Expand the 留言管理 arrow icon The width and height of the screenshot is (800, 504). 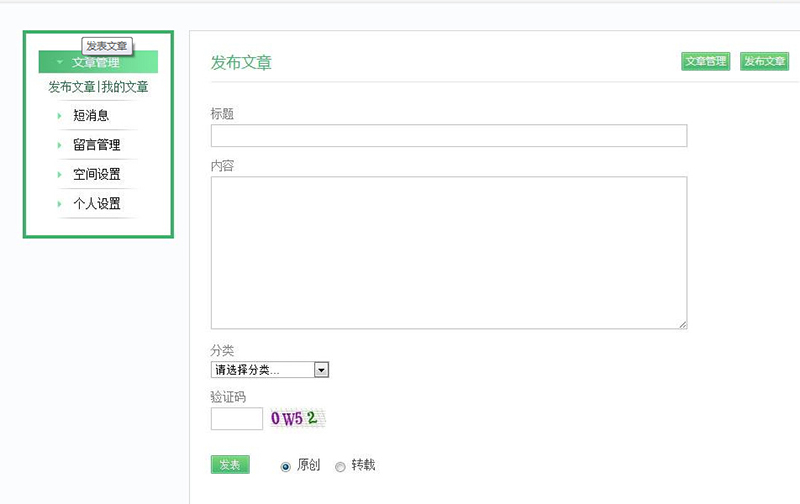(59, 145)
